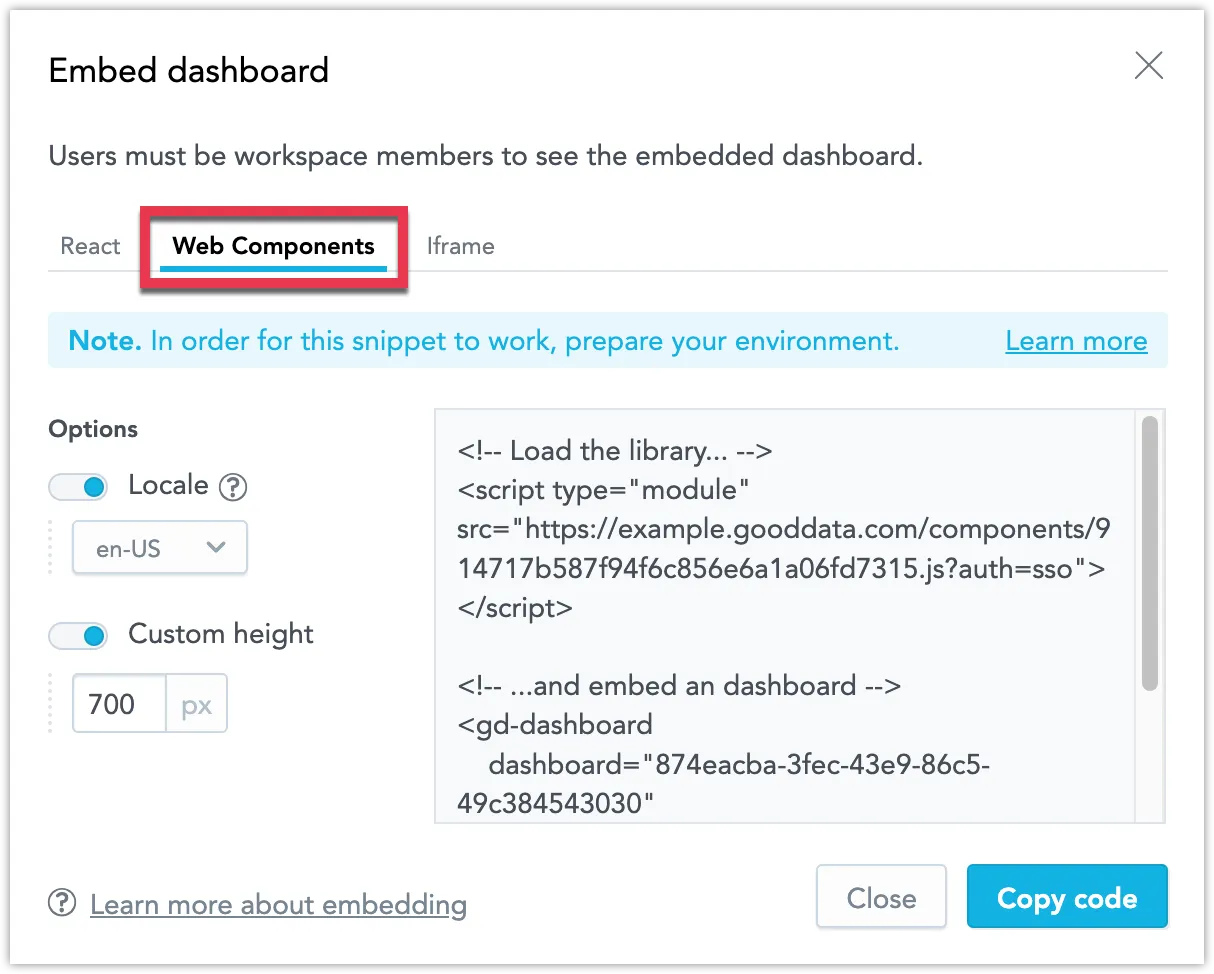Disable the Custom height toggle

click(x=78, y=635)
